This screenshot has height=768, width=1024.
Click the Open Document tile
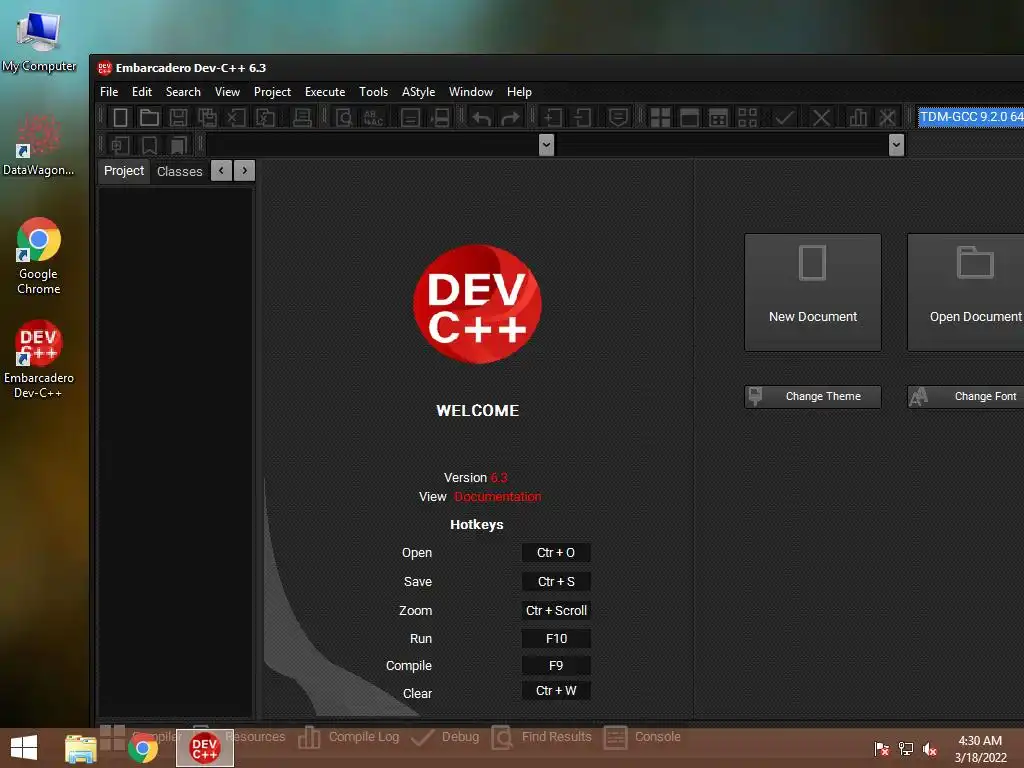966,292
